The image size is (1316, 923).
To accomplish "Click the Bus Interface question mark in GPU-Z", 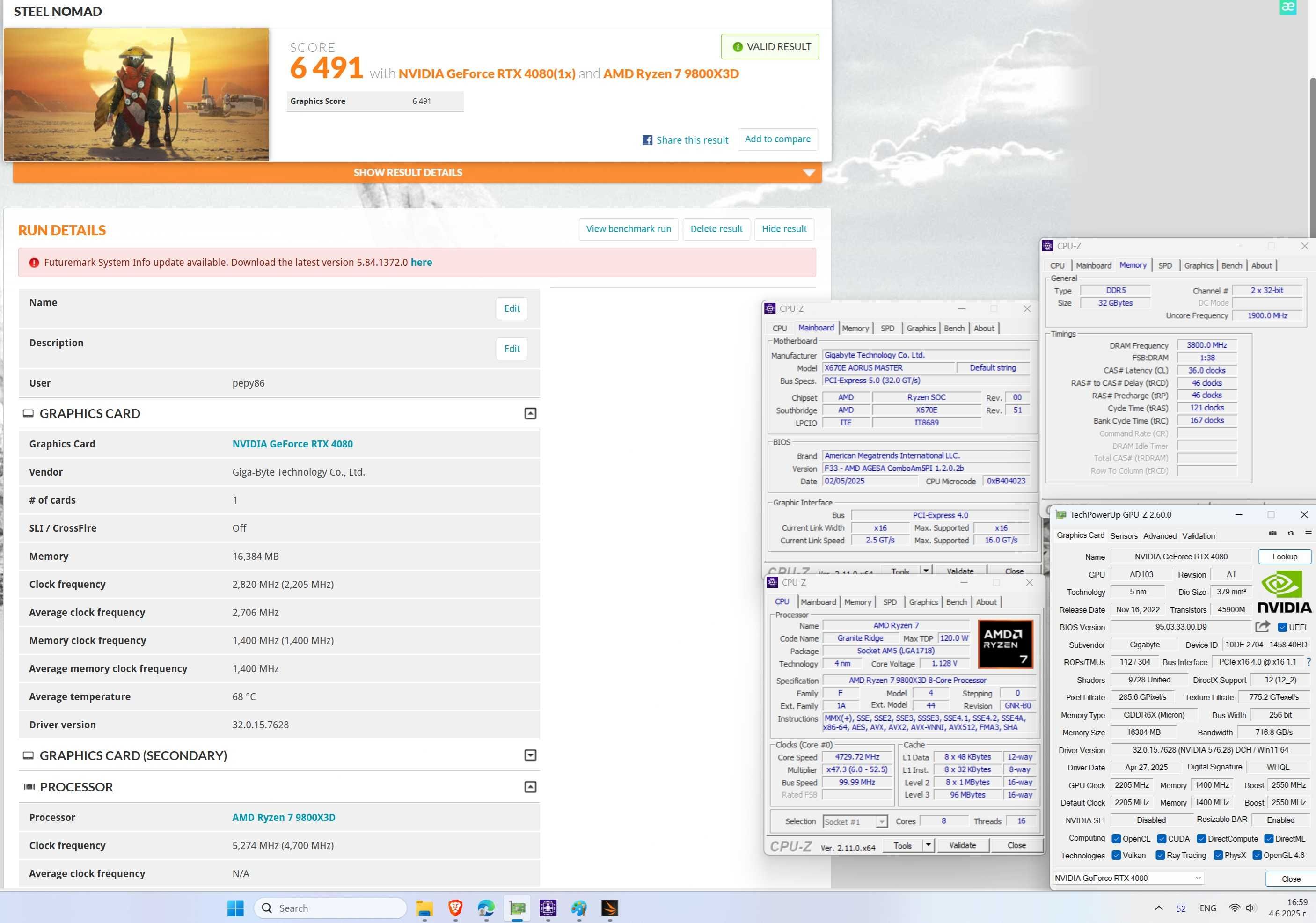I will pyautogui.click(x=1309, y=661).
